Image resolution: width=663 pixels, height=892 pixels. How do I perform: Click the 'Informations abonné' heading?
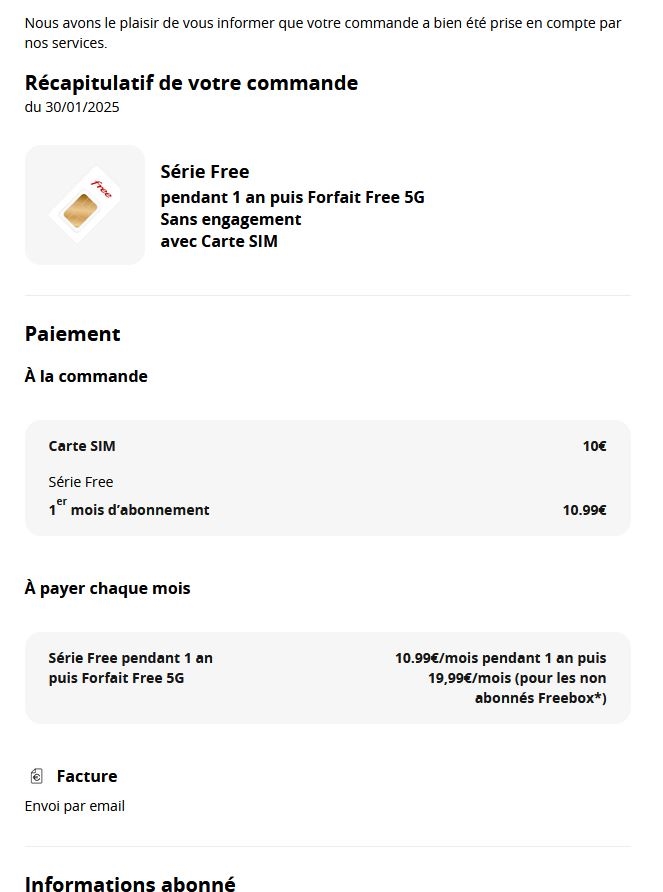pyautogui.click(x=130, y=883)
